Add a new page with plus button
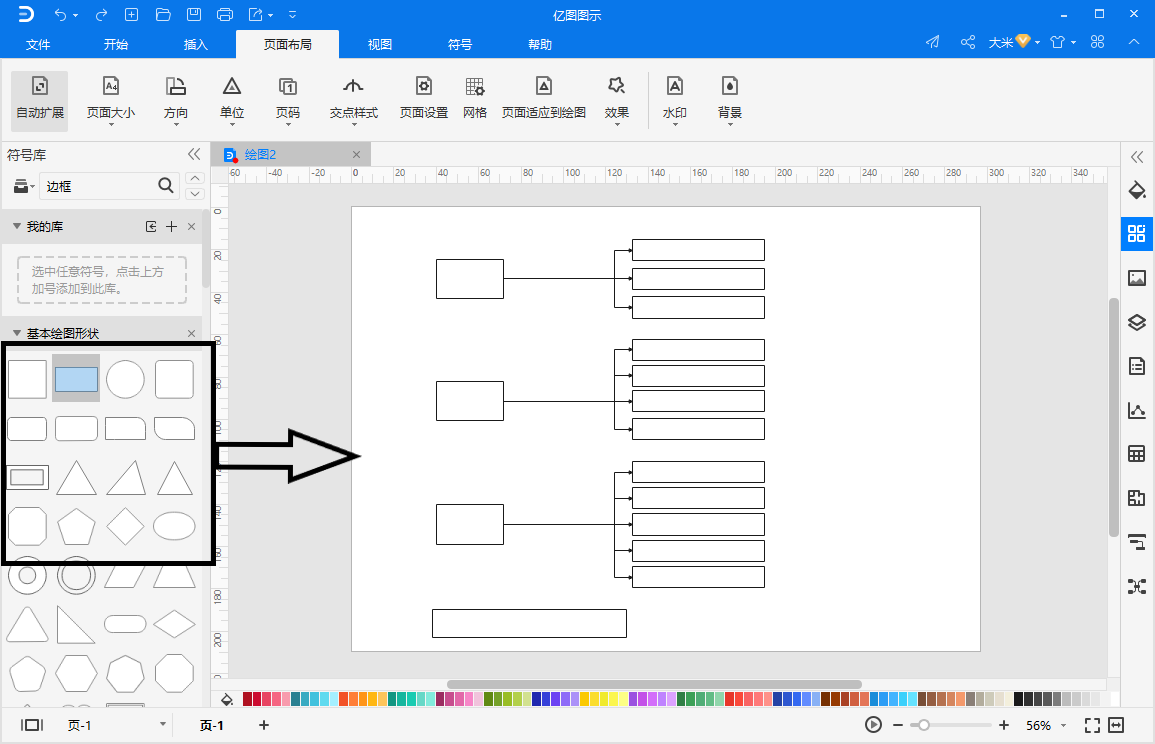 (264, 726)
